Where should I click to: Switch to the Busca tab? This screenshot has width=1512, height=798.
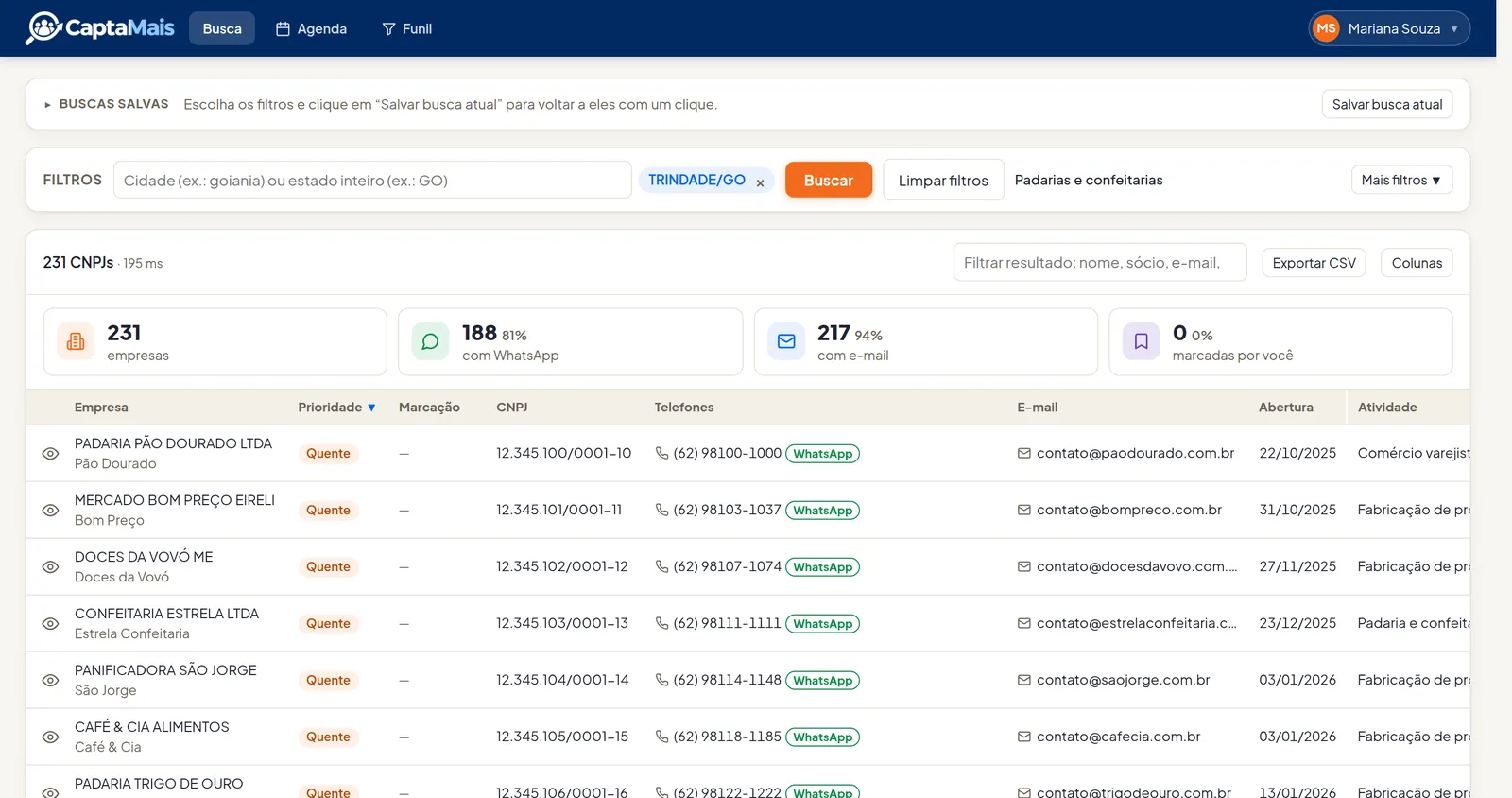(x=222, y=28)
